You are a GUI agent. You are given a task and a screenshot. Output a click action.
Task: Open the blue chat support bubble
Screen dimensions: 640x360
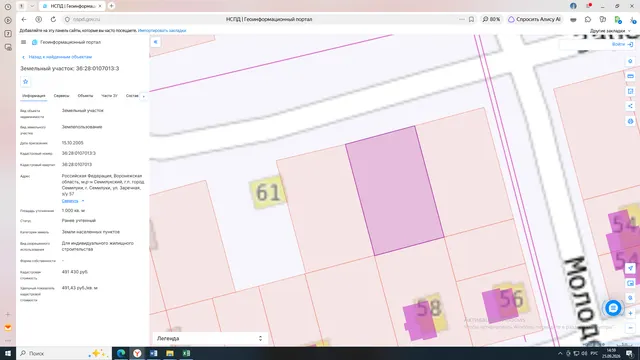(613, 308)
